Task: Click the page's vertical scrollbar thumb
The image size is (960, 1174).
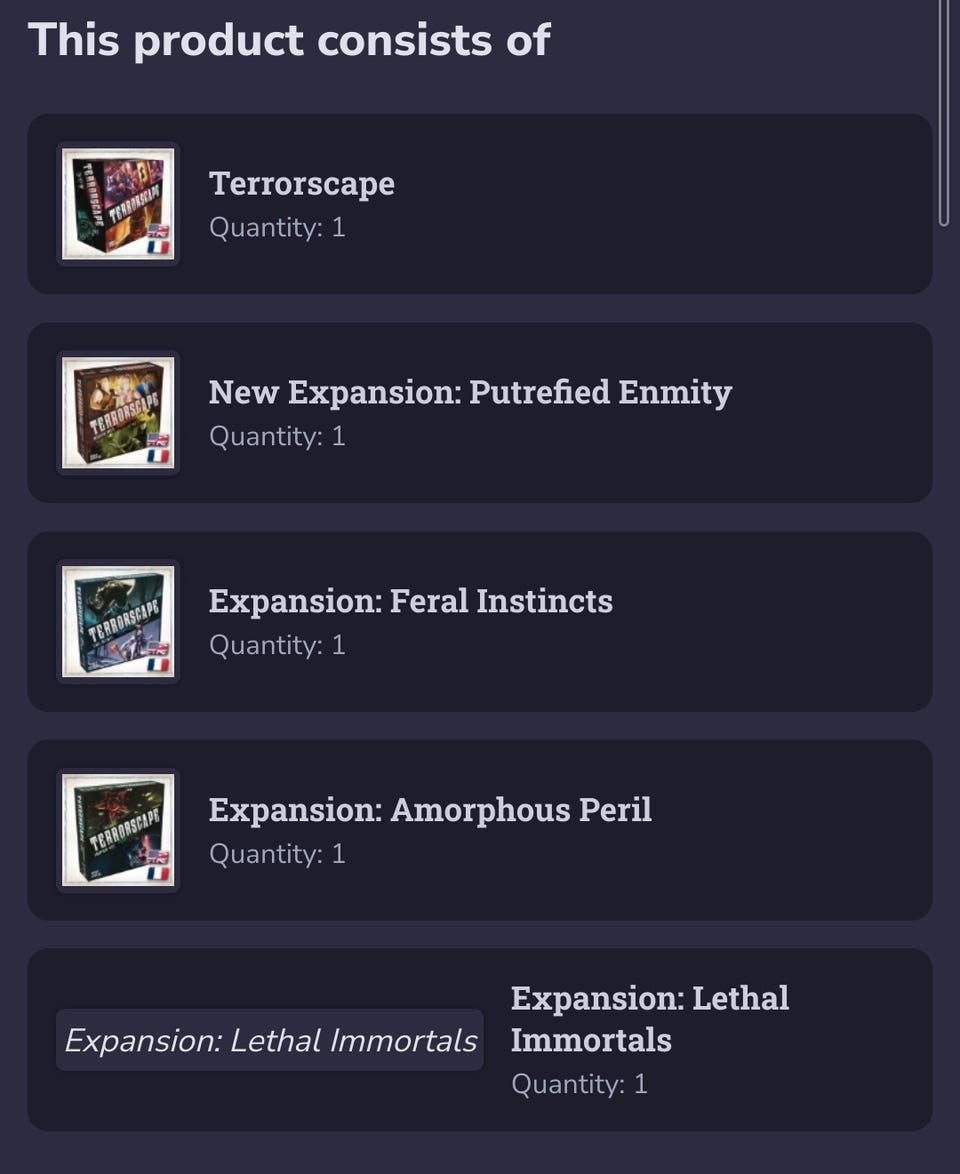Action: coord(944,110)
